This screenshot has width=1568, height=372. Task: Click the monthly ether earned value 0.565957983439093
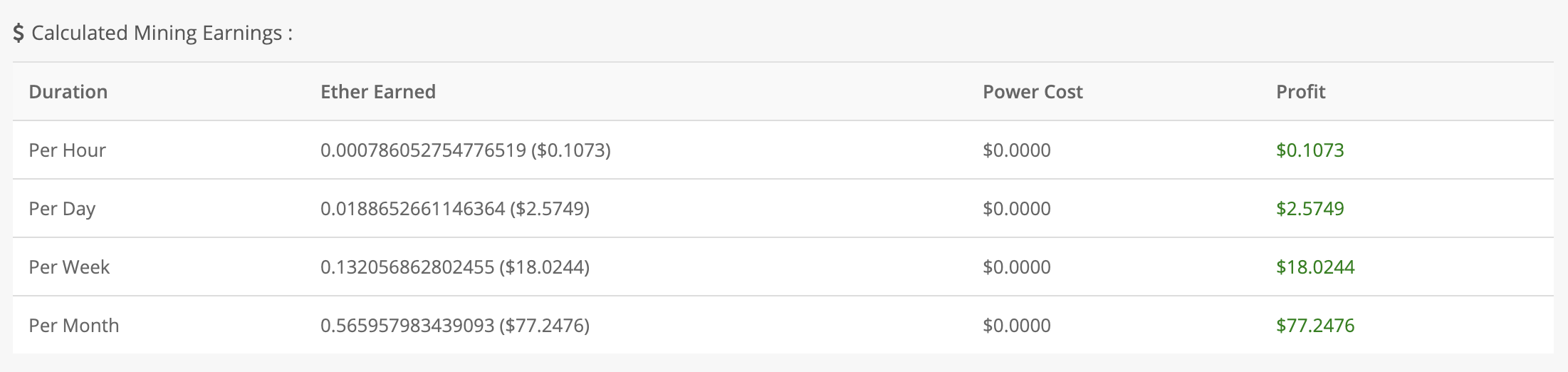(x=407, y=326)
